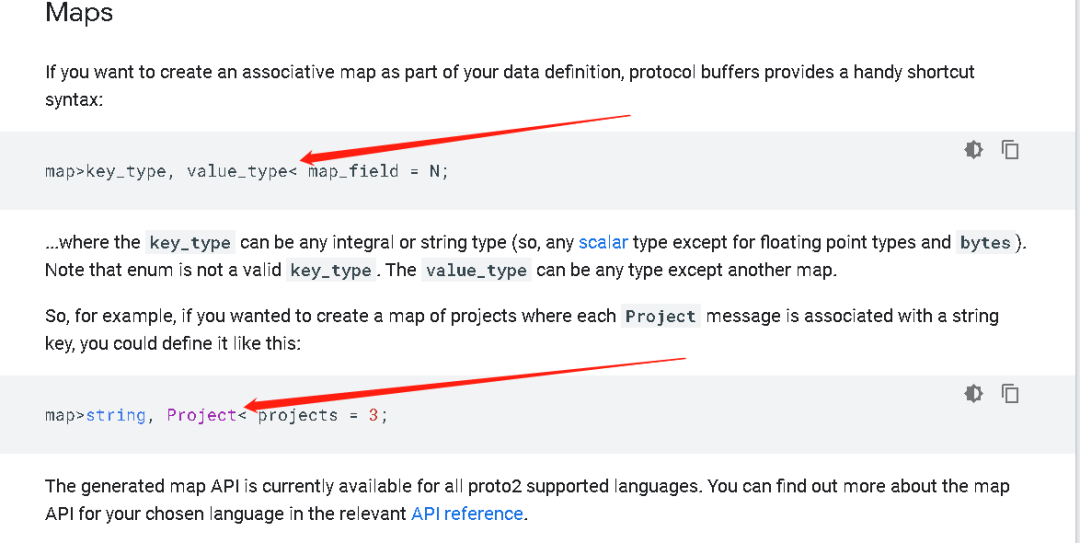
Task: Copy the map_field code sample
Action: click(x=1011, y=150)
